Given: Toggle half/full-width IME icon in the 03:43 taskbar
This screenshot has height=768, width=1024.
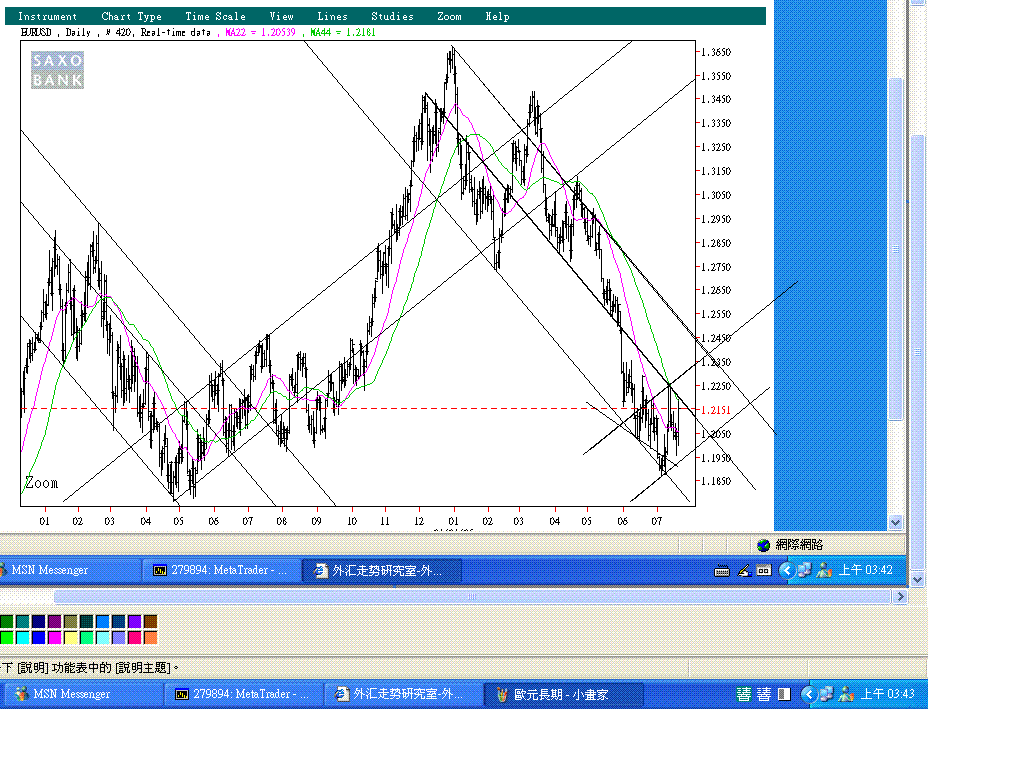Looking at the screenshot, I should [784, 694].
